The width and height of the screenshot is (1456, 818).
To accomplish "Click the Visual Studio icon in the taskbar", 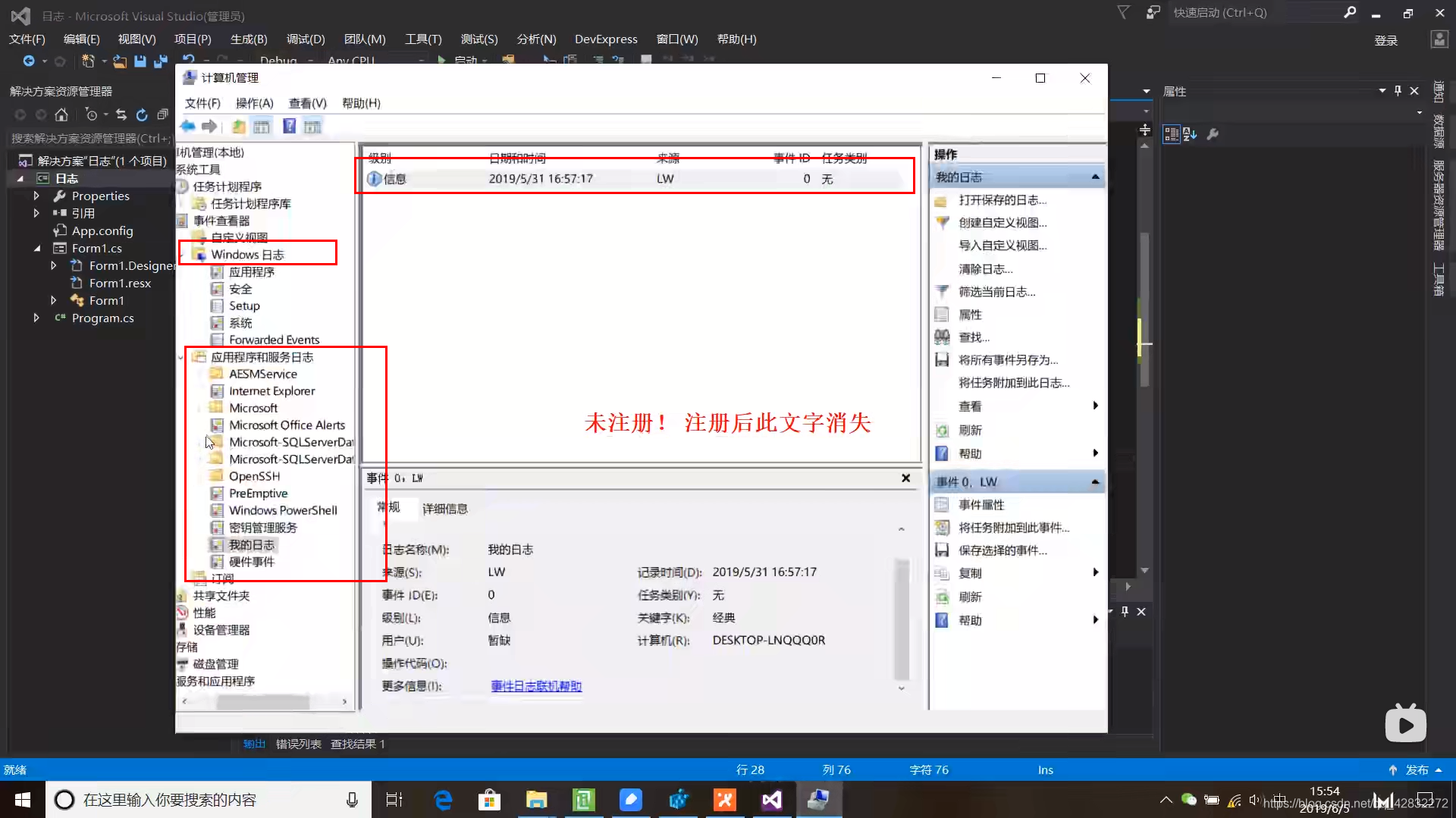I will 772,799.
